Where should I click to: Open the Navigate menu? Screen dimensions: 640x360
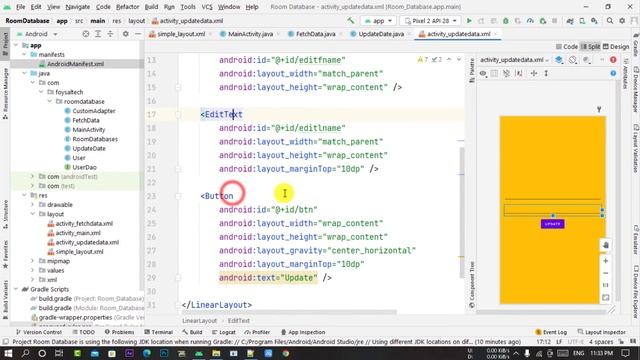[x=78, y=7]
